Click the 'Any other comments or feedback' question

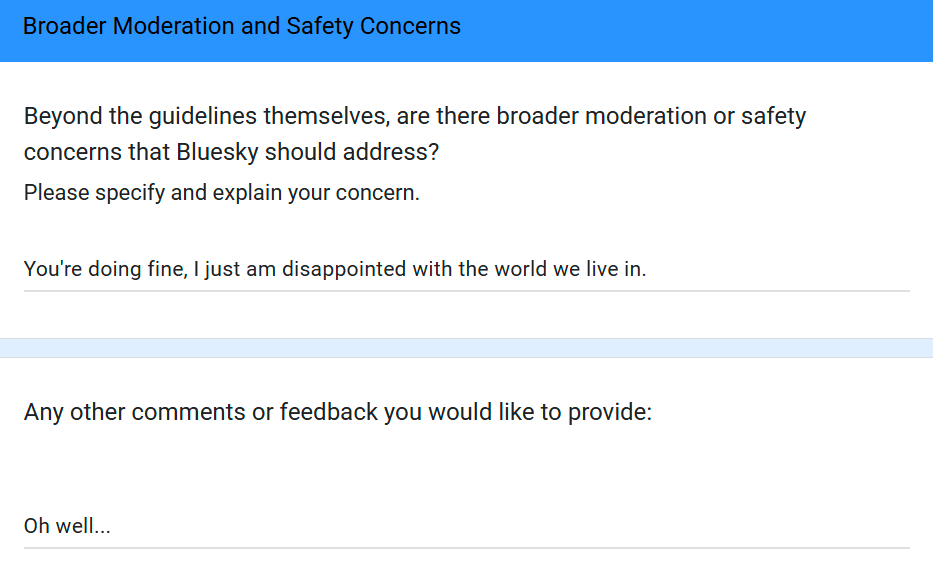(x=338, y=411)
